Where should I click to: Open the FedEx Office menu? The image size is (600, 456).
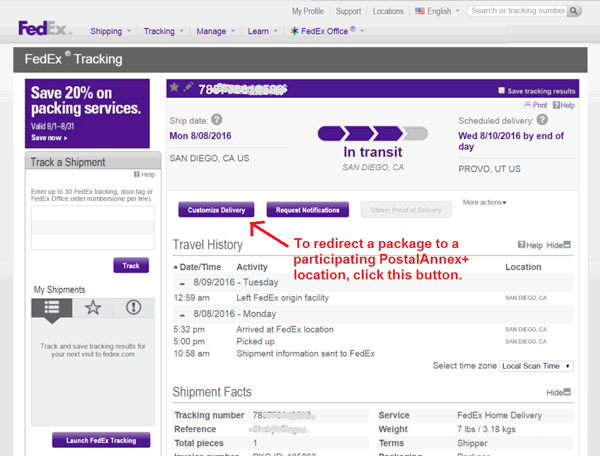[328, 31]
